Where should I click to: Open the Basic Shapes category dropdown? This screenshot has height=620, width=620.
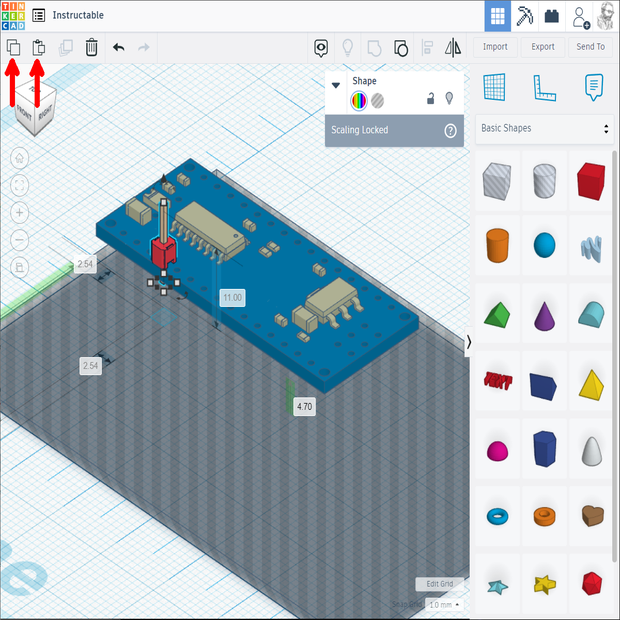coord(544,129)
